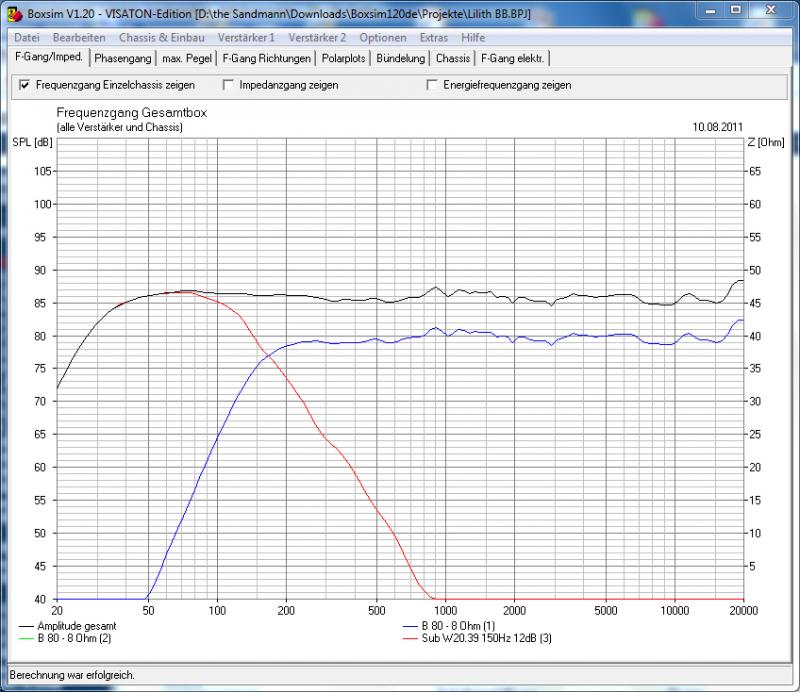Switch to the Bündelung tab
Viewport: 800px width, 692px height.
(401, 58)
